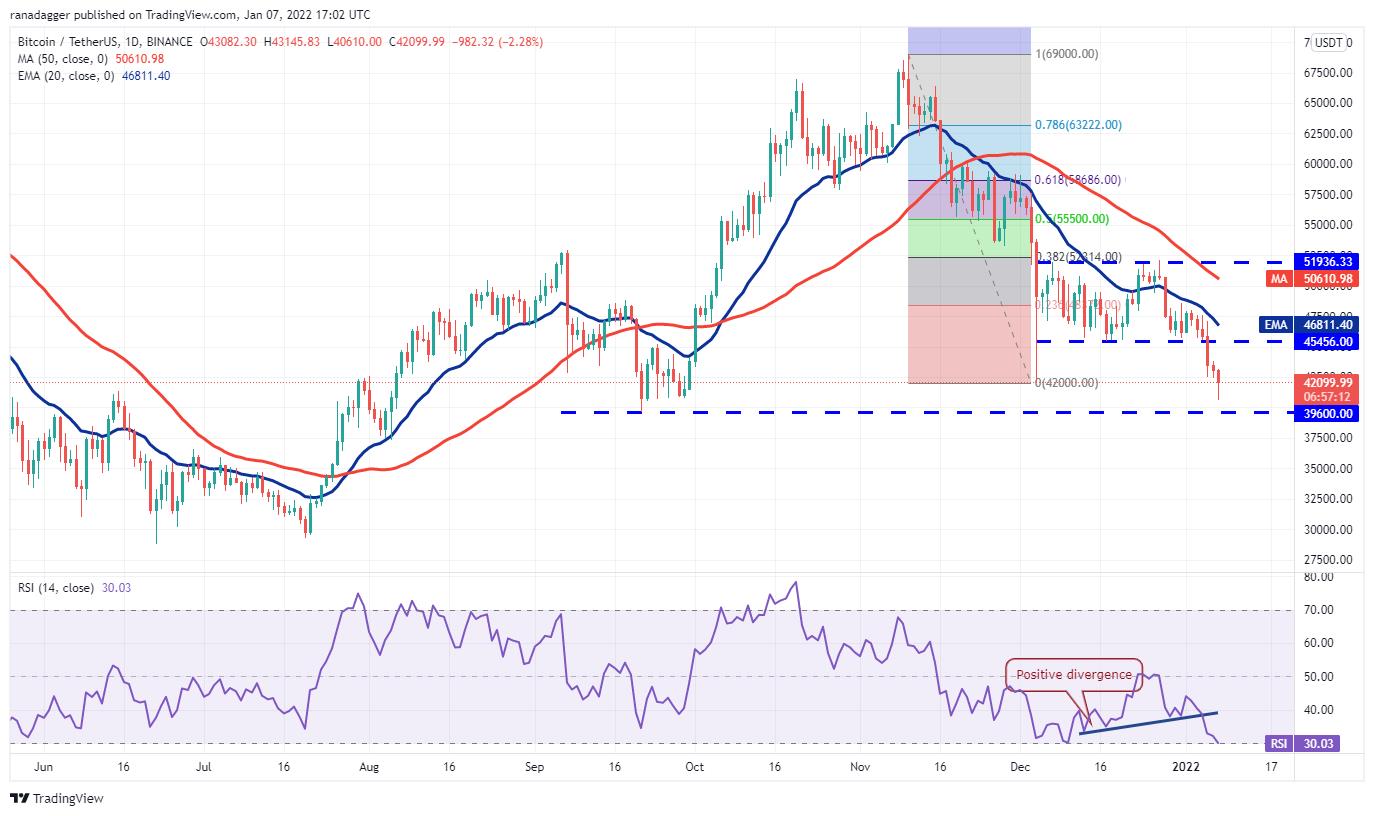The height and width of the screenshot is (816, 1374).
Task: Click the 30000.00 price axis tick
Action: [1327, 529]
